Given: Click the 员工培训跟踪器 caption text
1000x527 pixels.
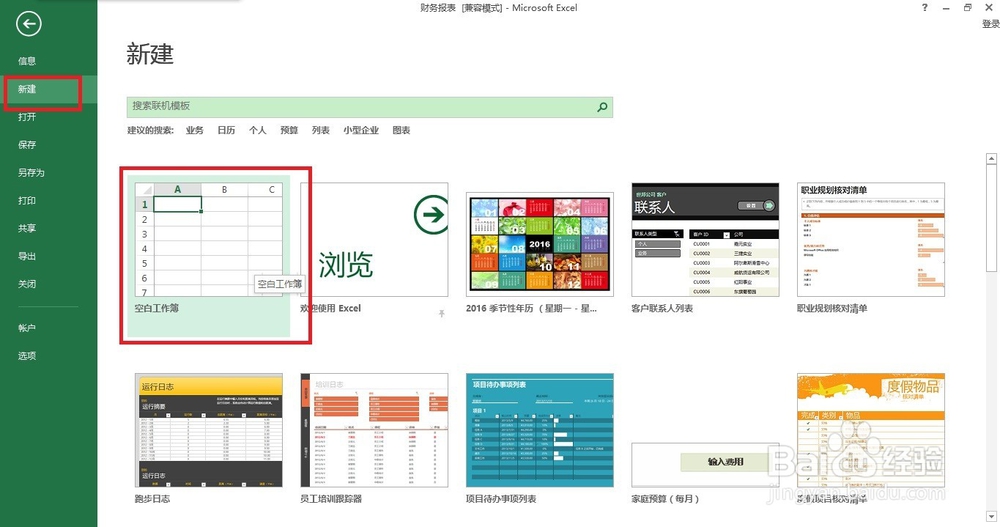Looking at the screenshot, I should (x=331, y=499).
